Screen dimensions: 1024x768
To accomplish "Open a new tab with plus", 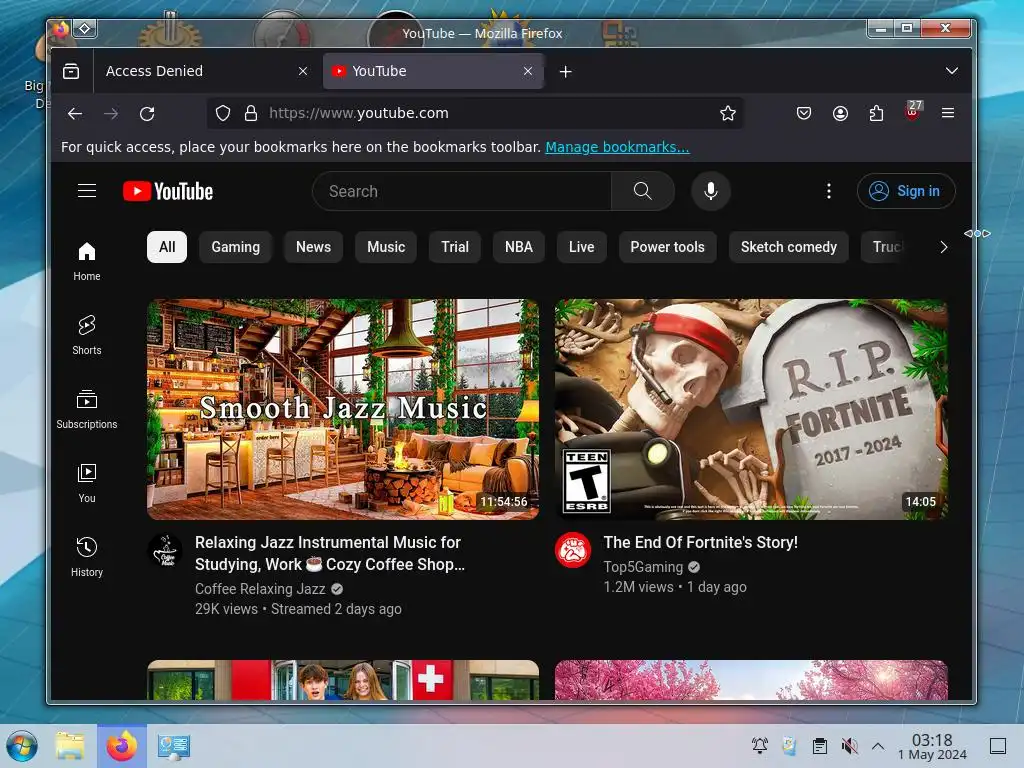I will (x=566, y=71).
